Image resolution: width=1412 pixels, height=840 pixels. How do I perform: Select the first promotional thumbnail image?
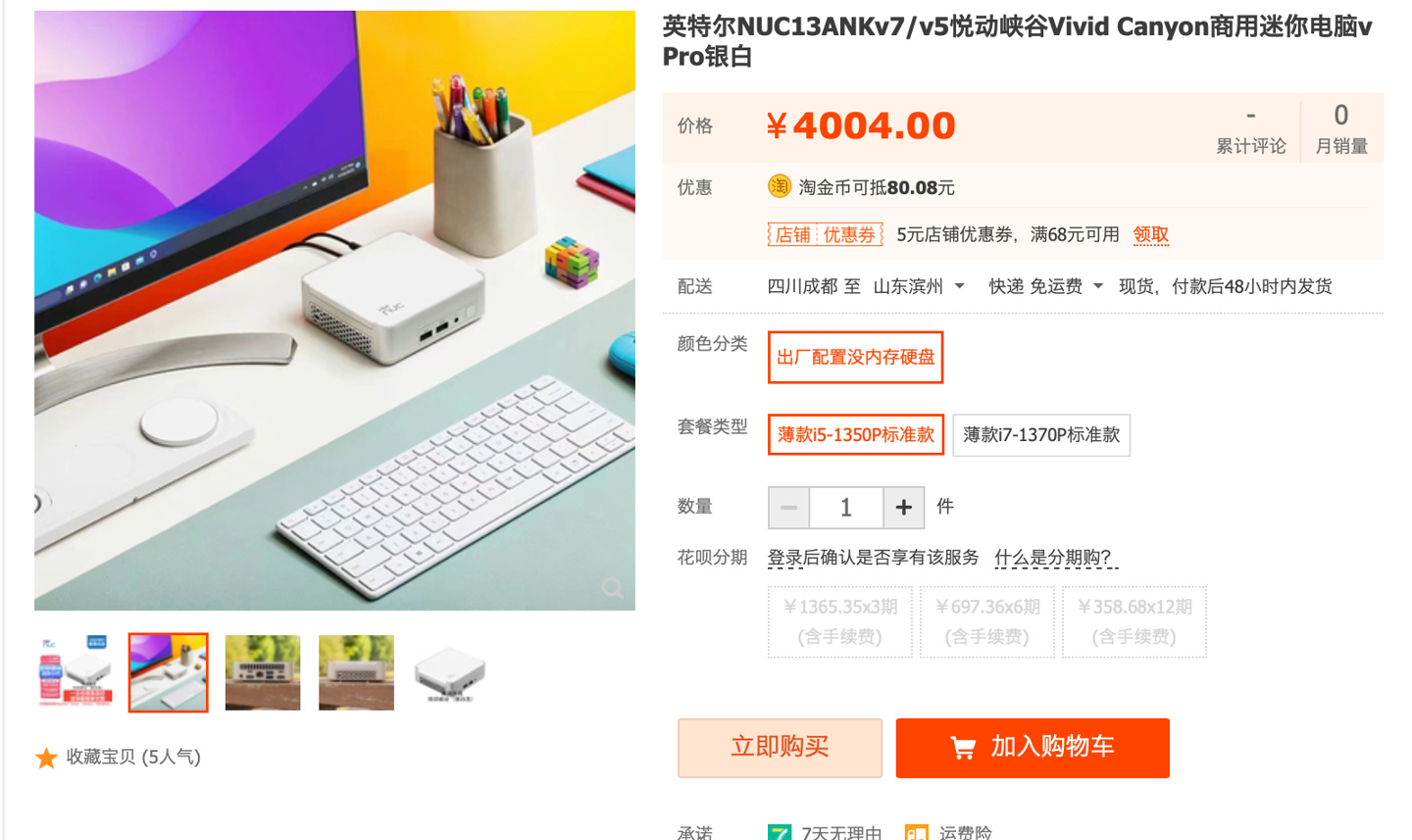tap(74, 672)
